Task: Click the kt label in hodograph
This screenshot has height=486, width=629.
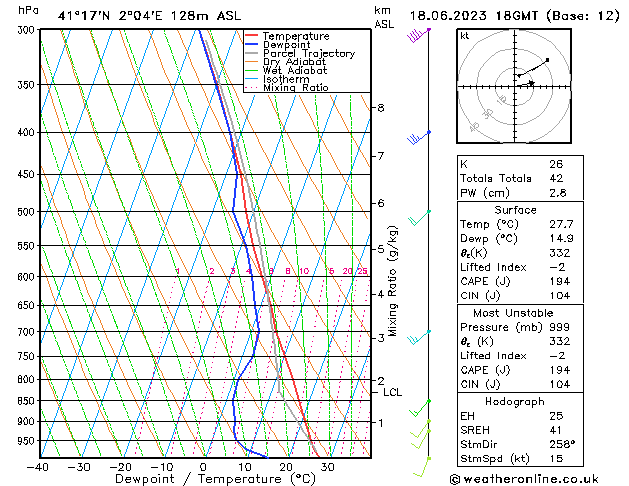Action: [464, 36]
